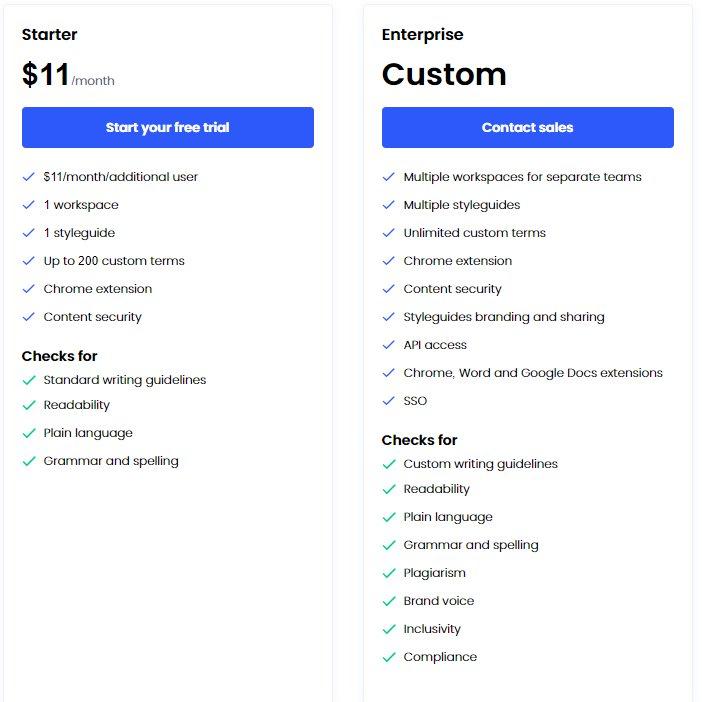Click the checkmark beside SSO

point(389,401)
